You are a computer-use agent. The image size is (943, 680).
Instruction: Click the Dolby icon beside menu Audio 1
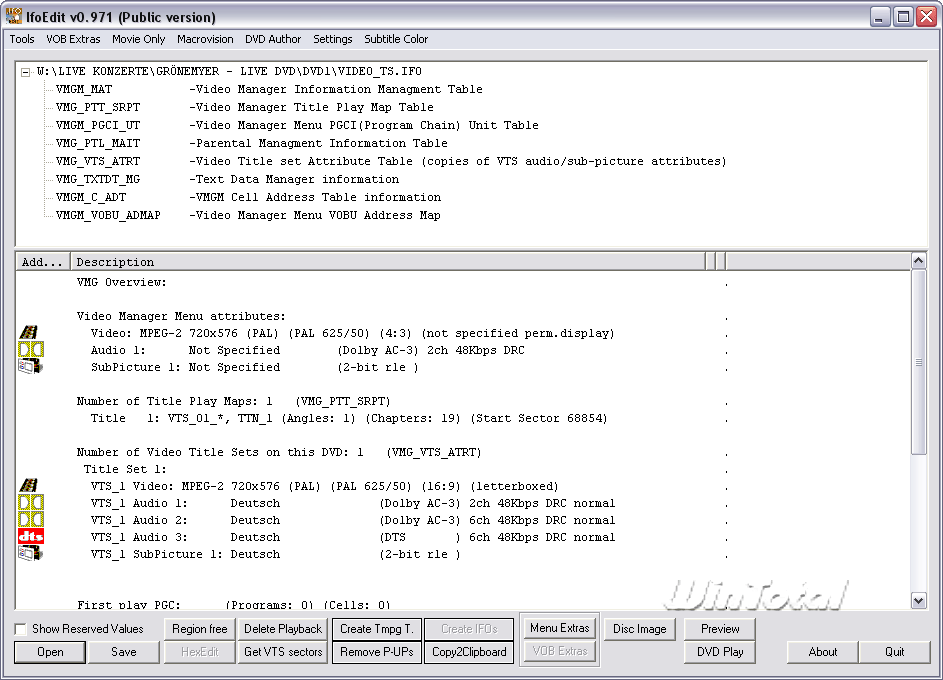30,350
